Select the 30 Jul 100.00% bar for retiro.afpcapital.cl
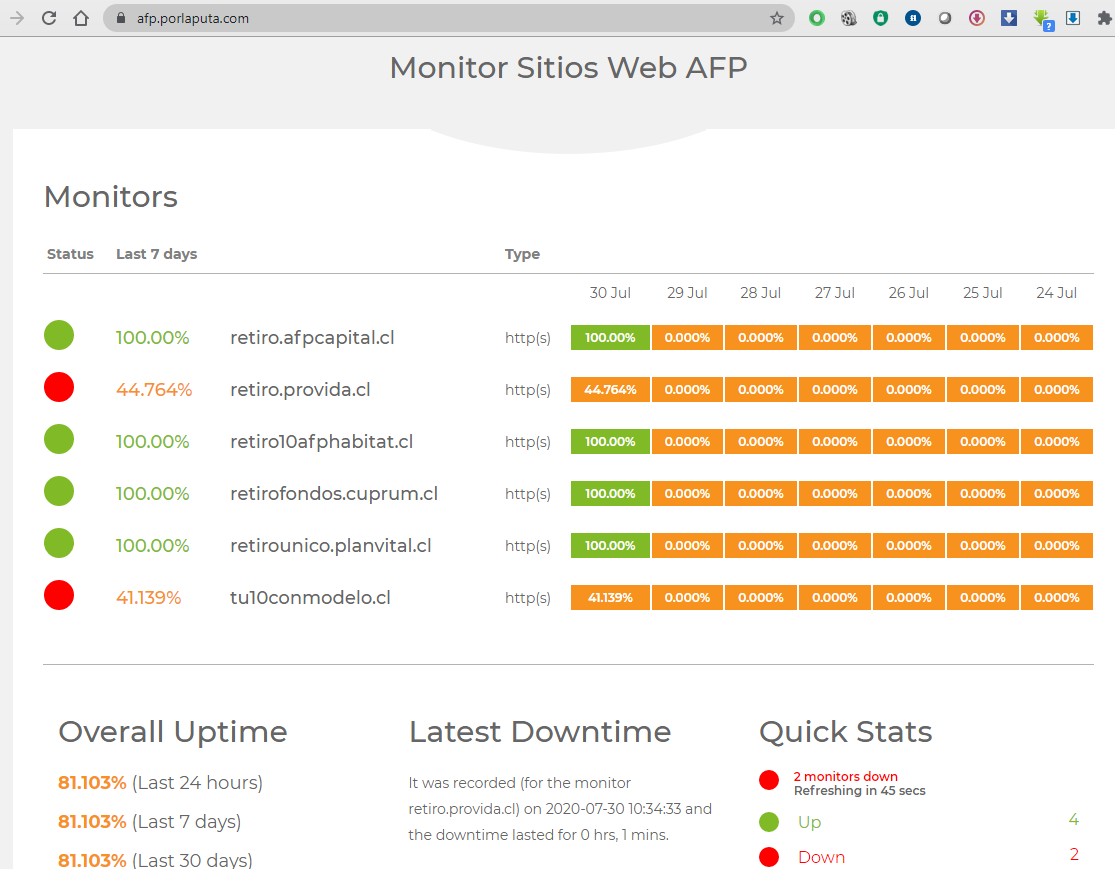This screenshot has width=1115, height=869. coord(610,338)
